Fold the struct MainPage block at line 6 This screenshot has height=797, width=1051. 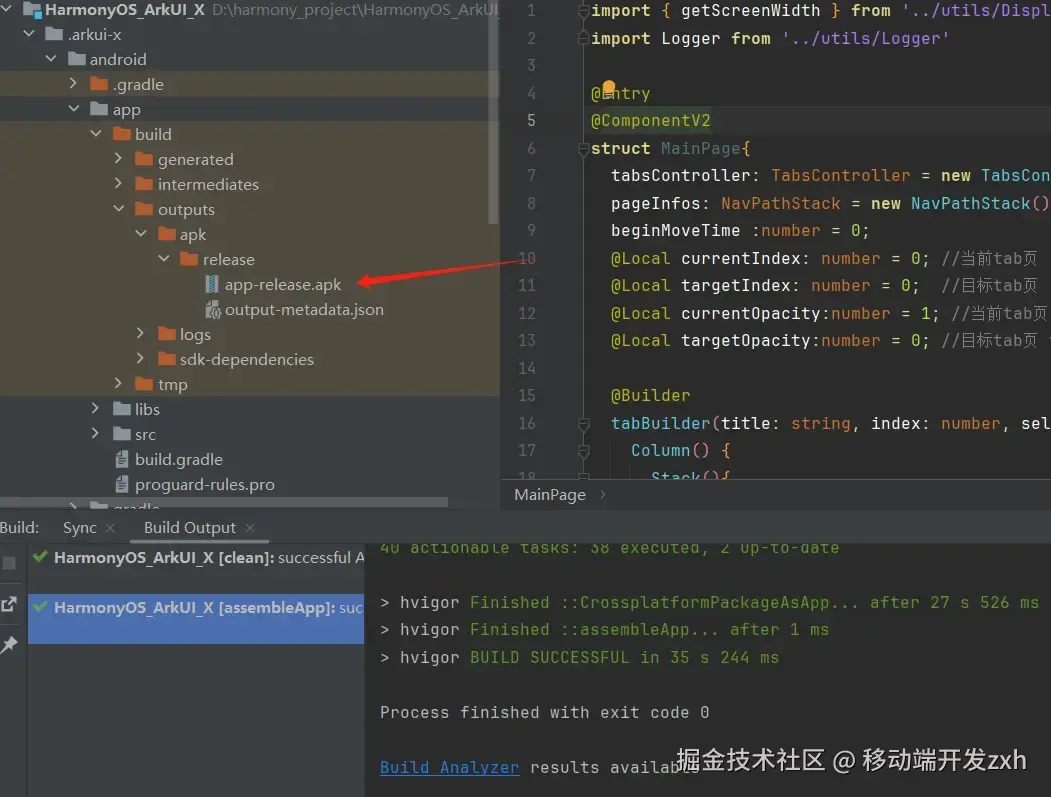(x=584, y=149)
